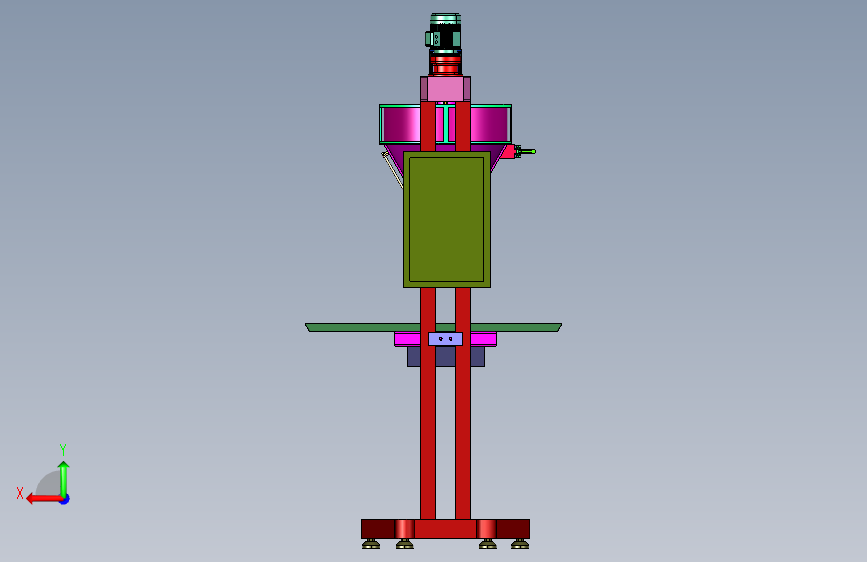Select the dark blue block under the table
This screenshot has width=867, height=562.
click(446, 356)
